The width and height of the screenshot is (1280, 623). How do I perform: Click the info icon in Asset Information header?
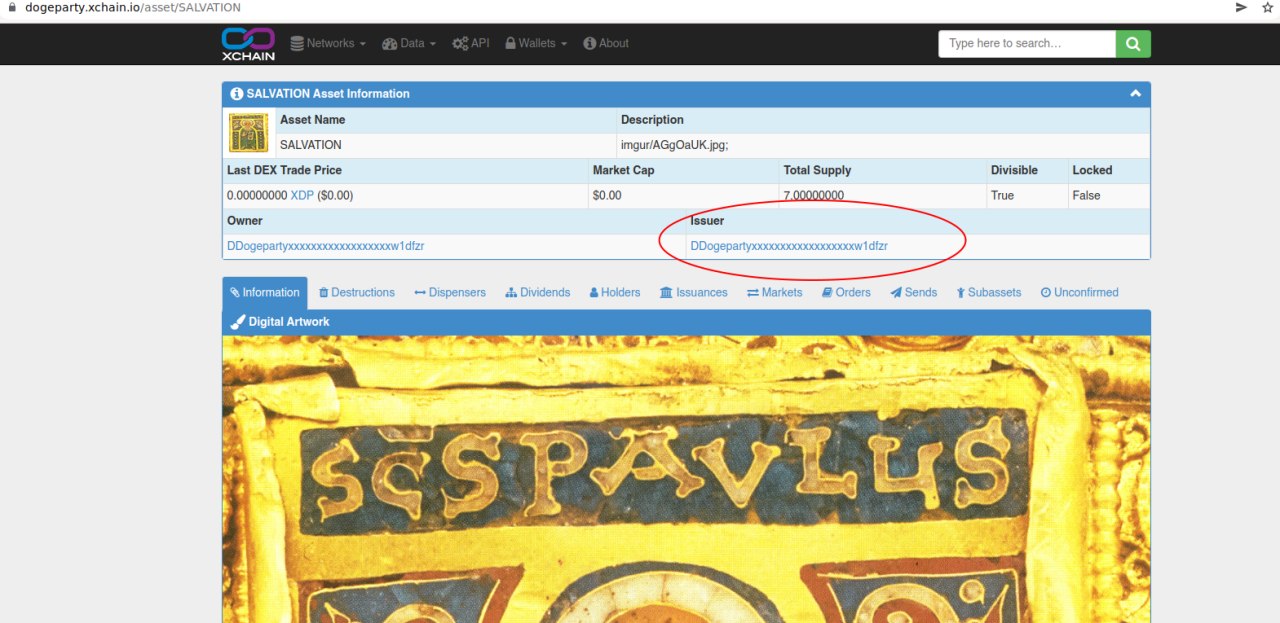point(237,94)
